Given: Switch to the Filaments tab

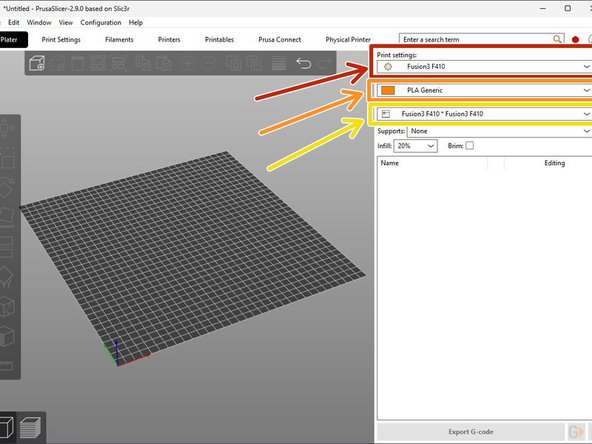Looking at the screenshot, I should coord(119,39).
